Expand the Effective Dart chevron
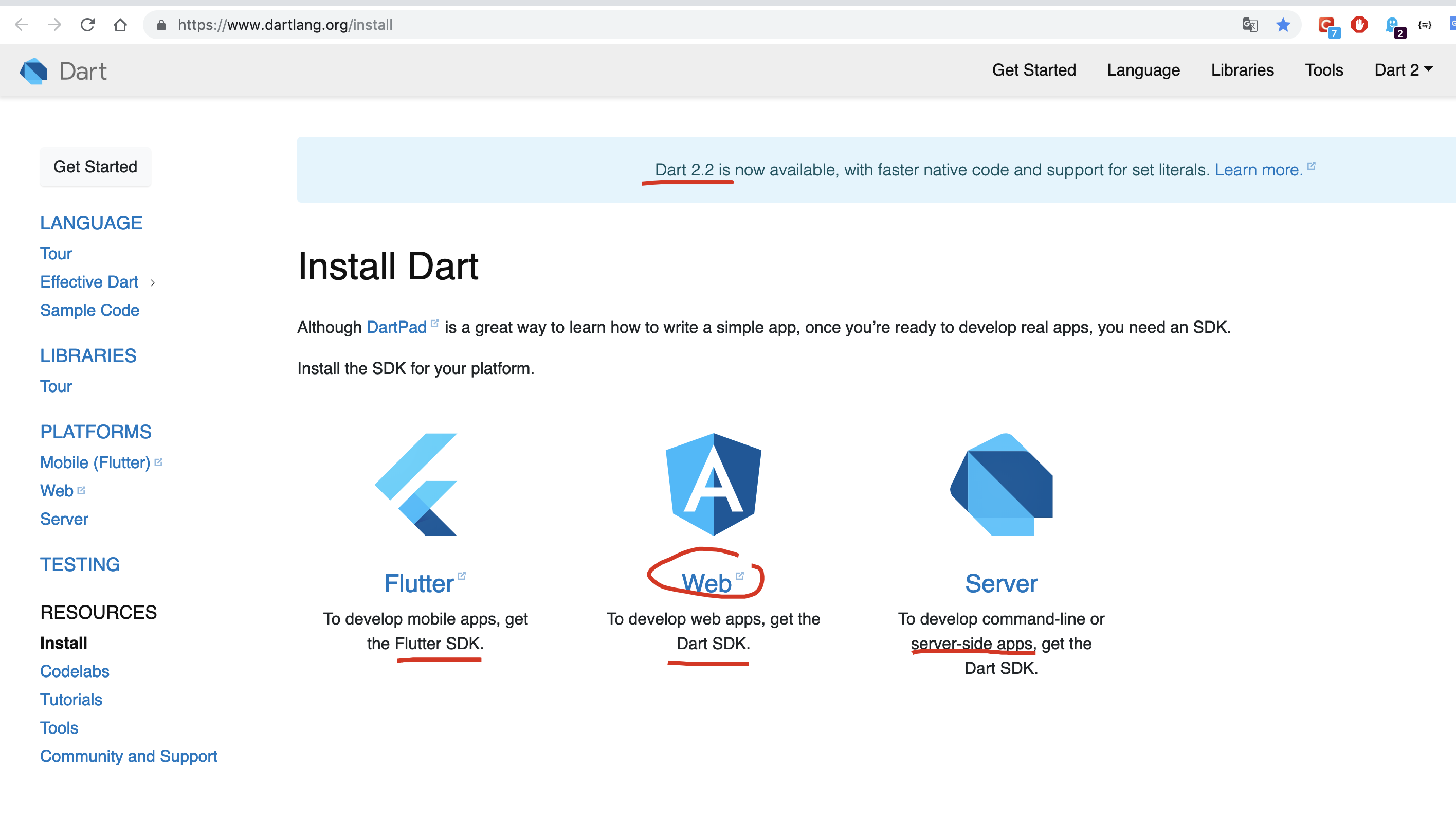Viewport: 1456px width, 820px height. 153,283
